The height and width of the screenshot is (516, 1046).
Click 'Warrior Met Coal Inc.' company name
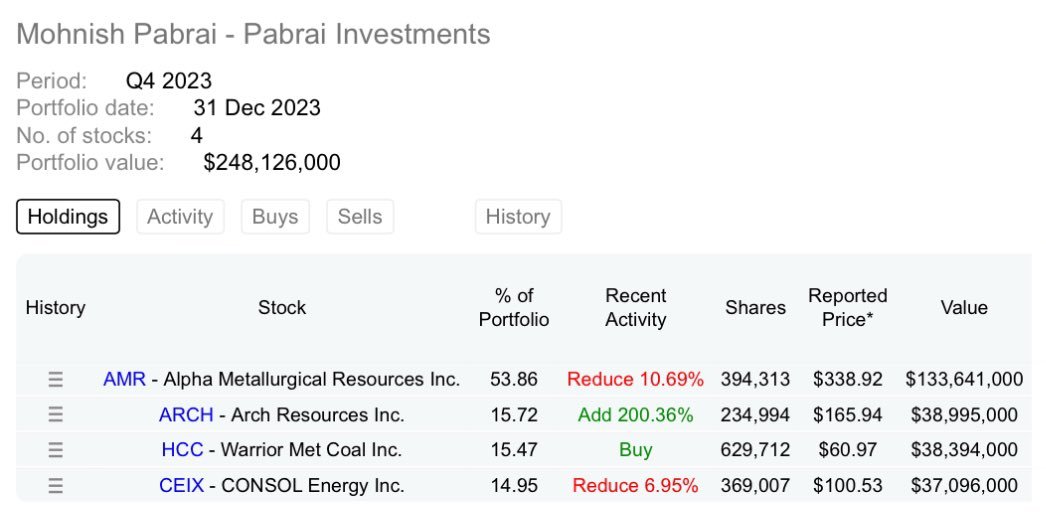(x=311, y=450)
